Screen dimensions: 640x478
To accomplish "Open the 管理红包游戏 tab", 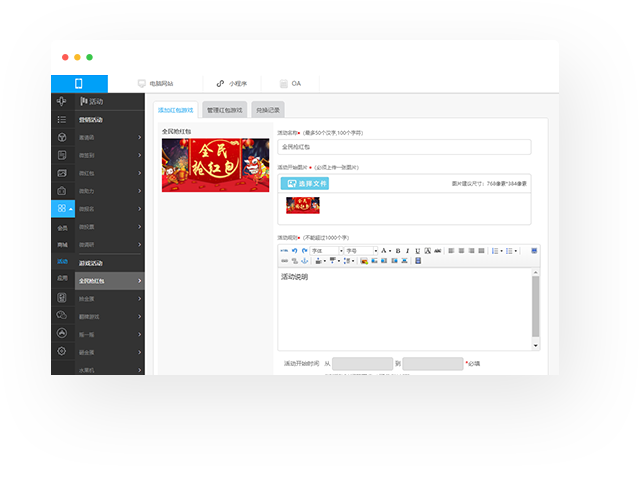I will tap(224, 110).
